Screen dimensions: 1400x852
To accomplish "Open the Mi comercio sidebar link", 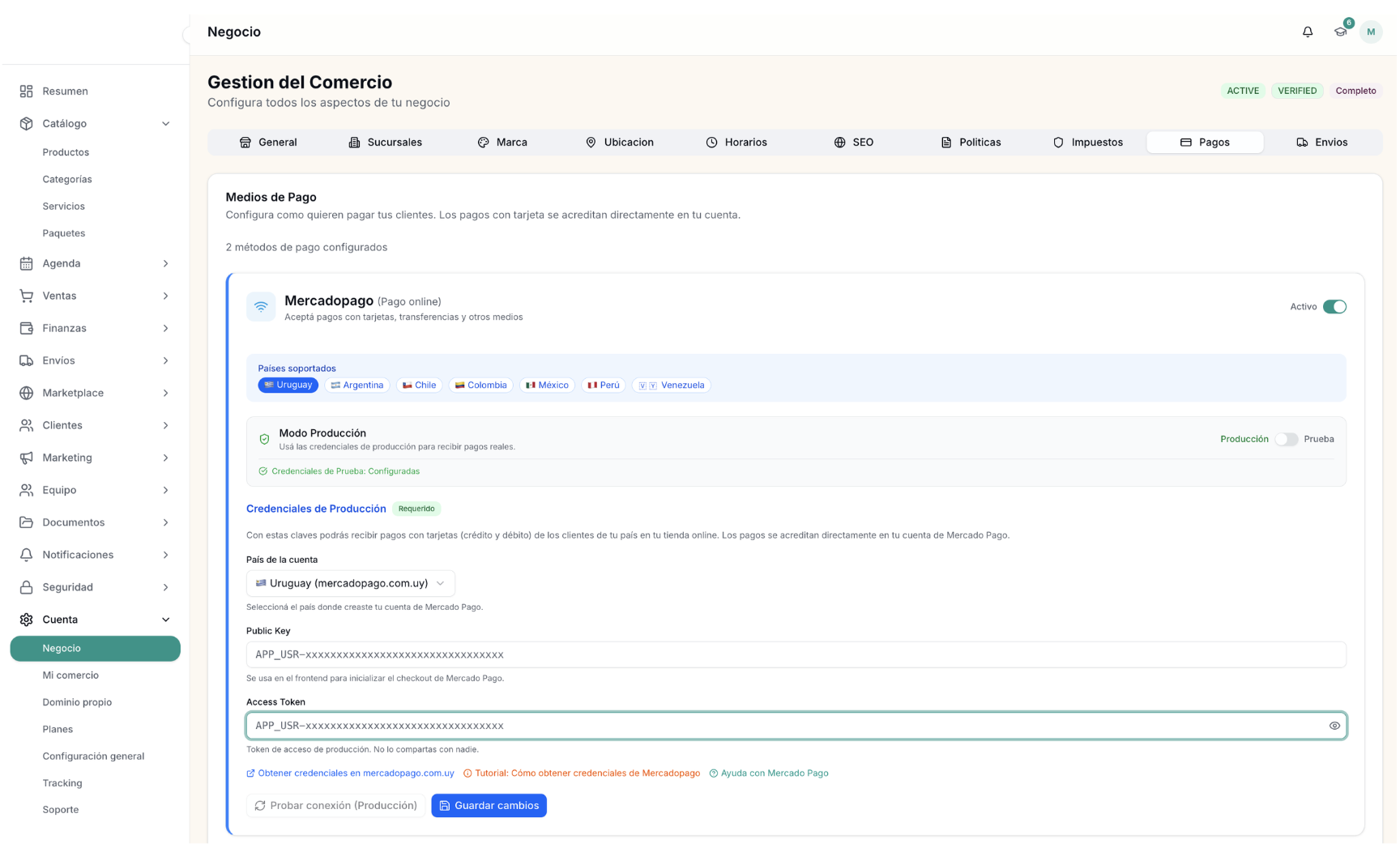I will [x=70, y=675].
